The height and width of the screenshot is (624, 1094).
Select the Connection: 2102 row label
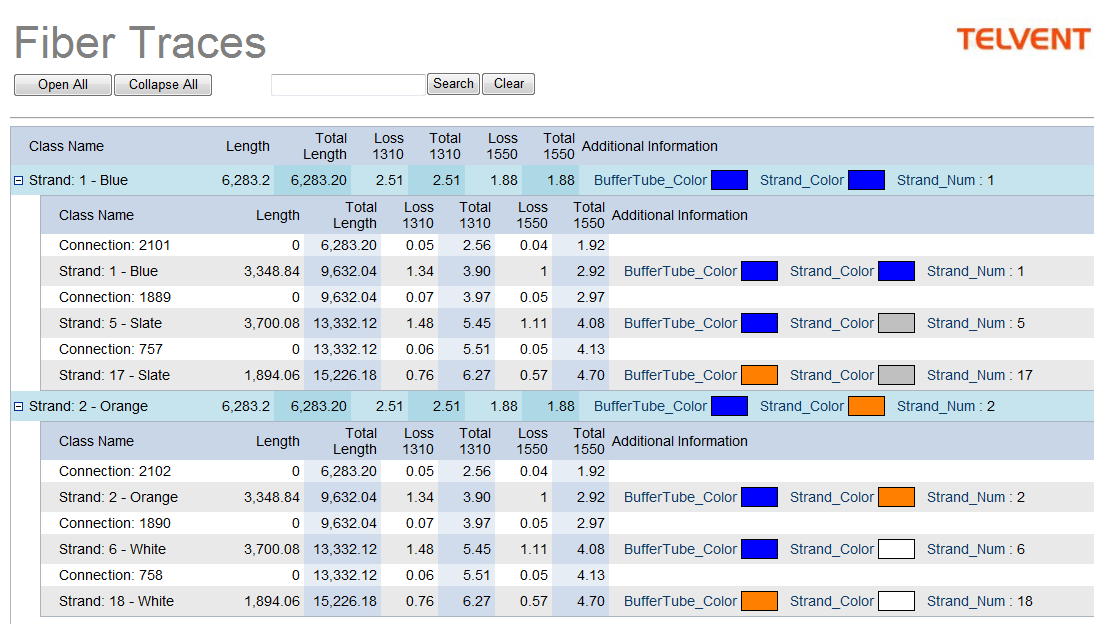114,471
